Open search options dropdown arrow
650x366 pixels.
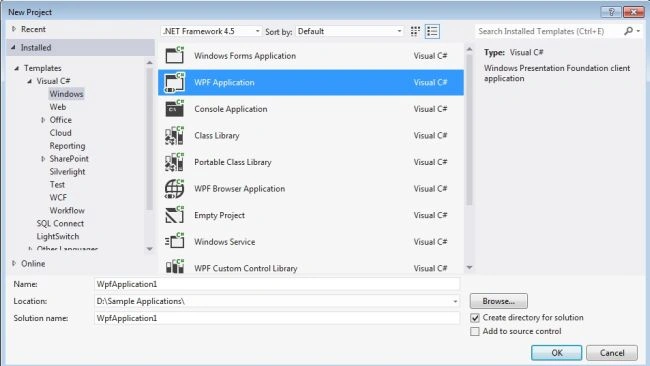pos(638,31)
